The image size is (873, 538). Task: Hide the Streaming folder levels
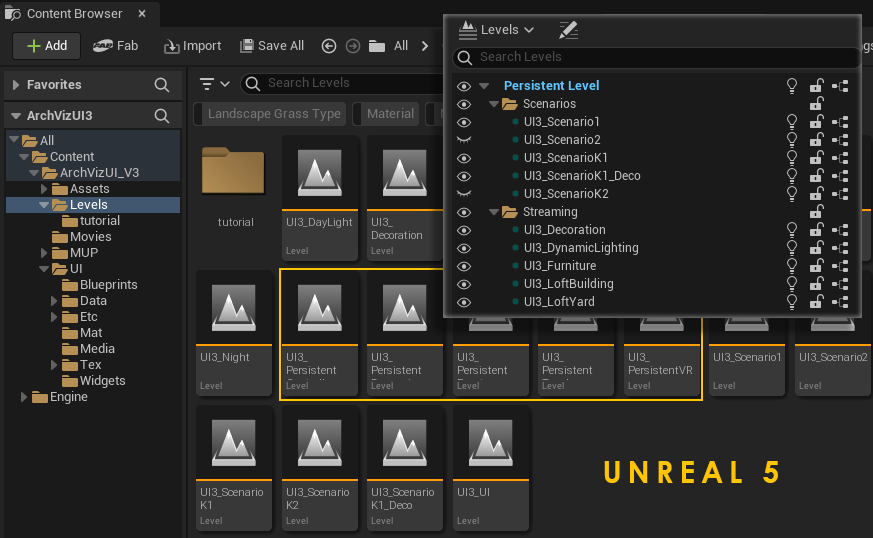click(464, 212)
